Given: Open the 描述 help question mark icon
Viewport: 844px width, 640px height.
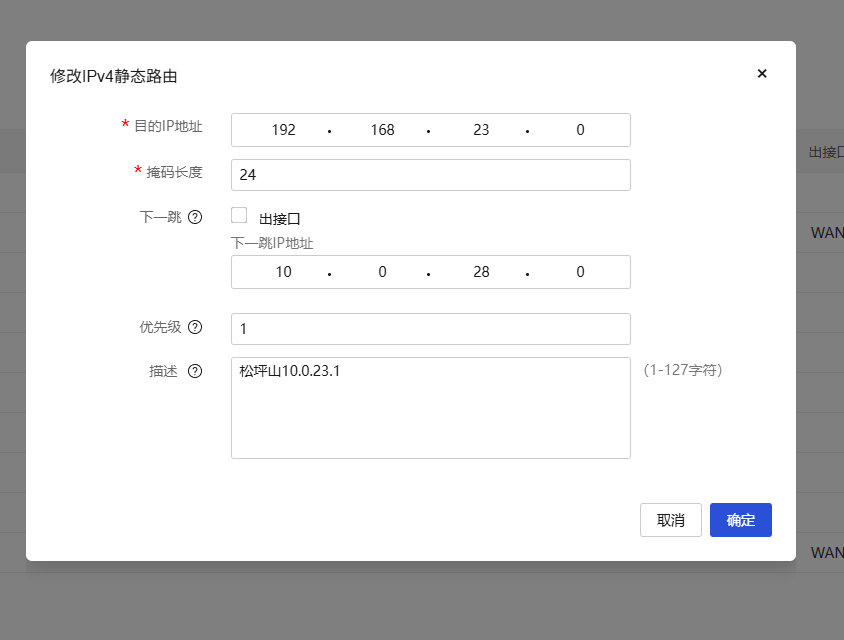Looking at the screenshot, I should [x=195, y=371].
